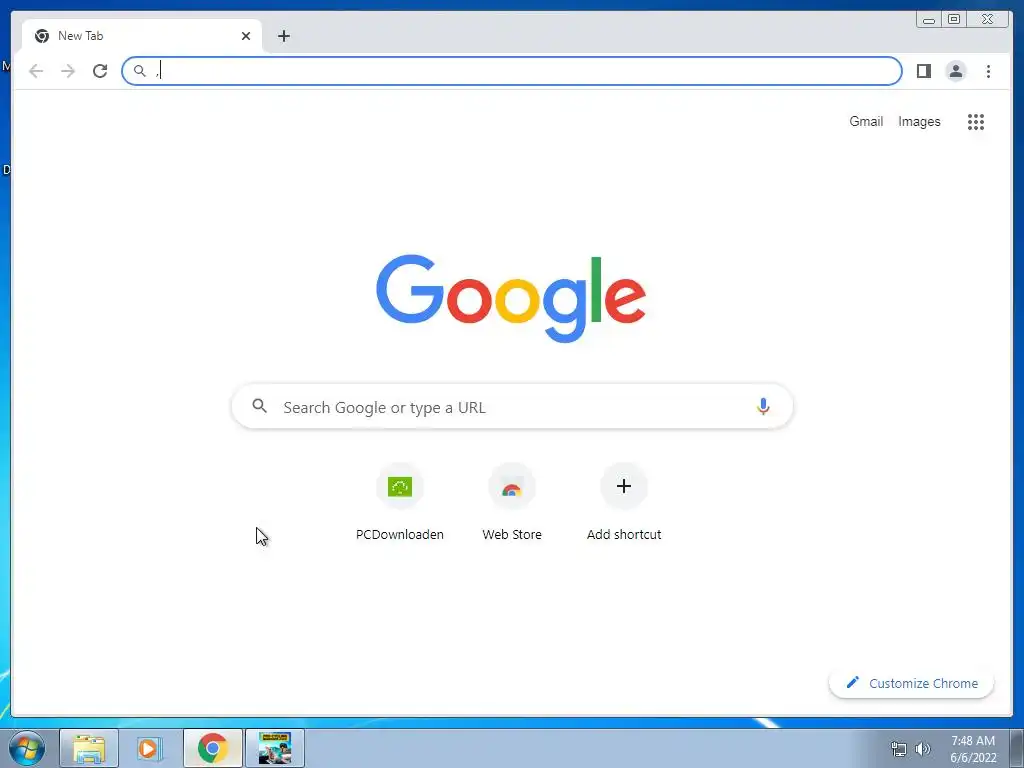Open the Google apps grid
This screenshot has height=768, width=1024.
(976, 121)
